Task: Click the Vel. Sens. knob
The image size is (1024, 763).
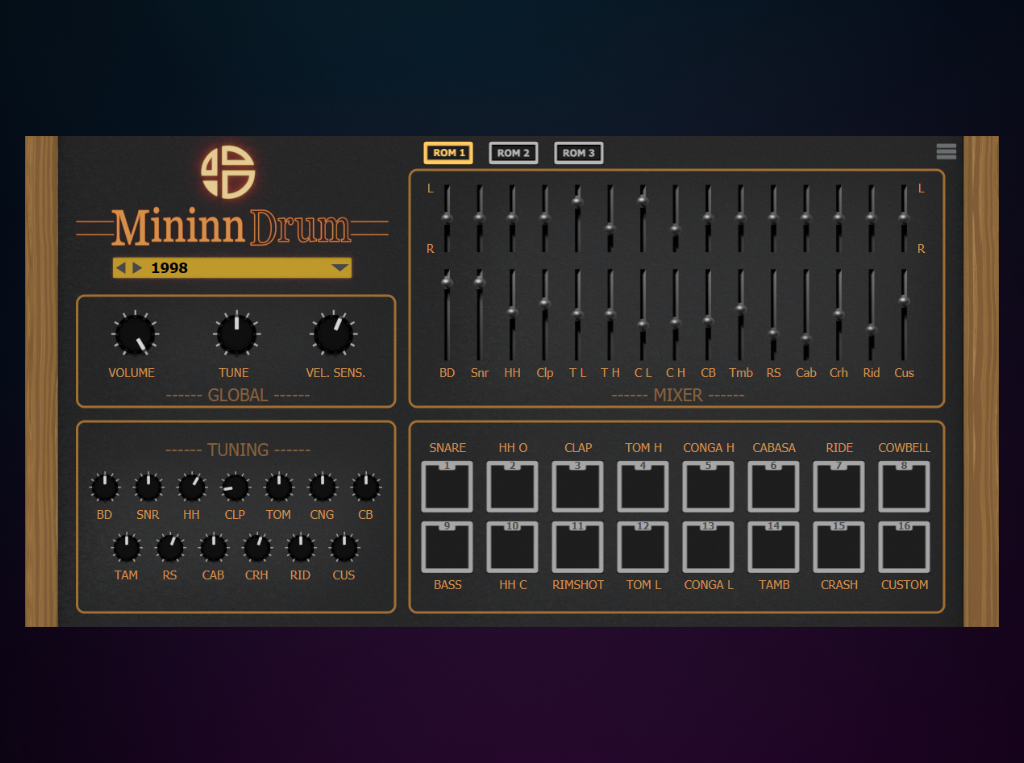Action: click(334, 335)
